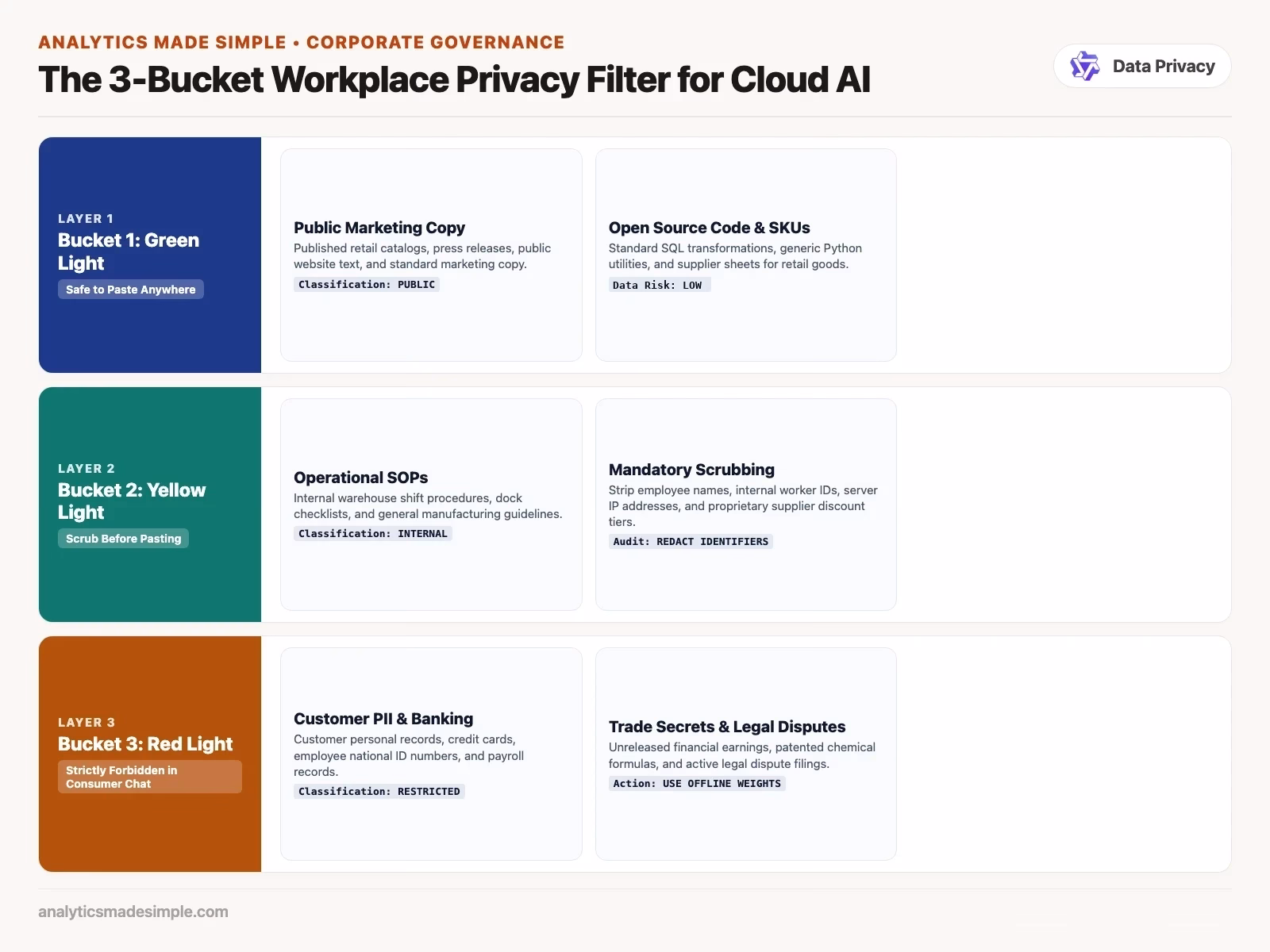
Task: Click the "Scrub Before Pasting" tag
Action: [x=123, y=539]
